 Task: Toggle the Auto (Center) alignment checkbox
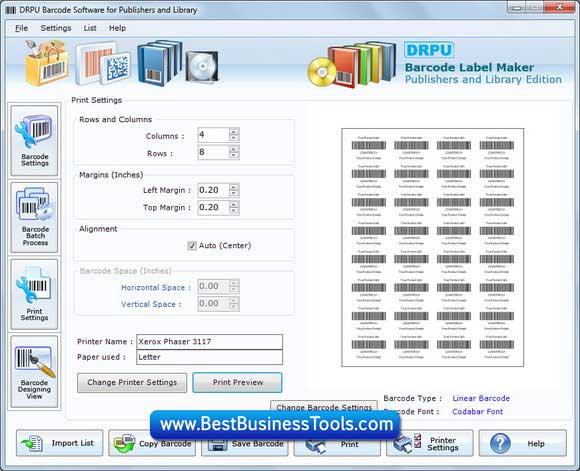coord(192,246)
